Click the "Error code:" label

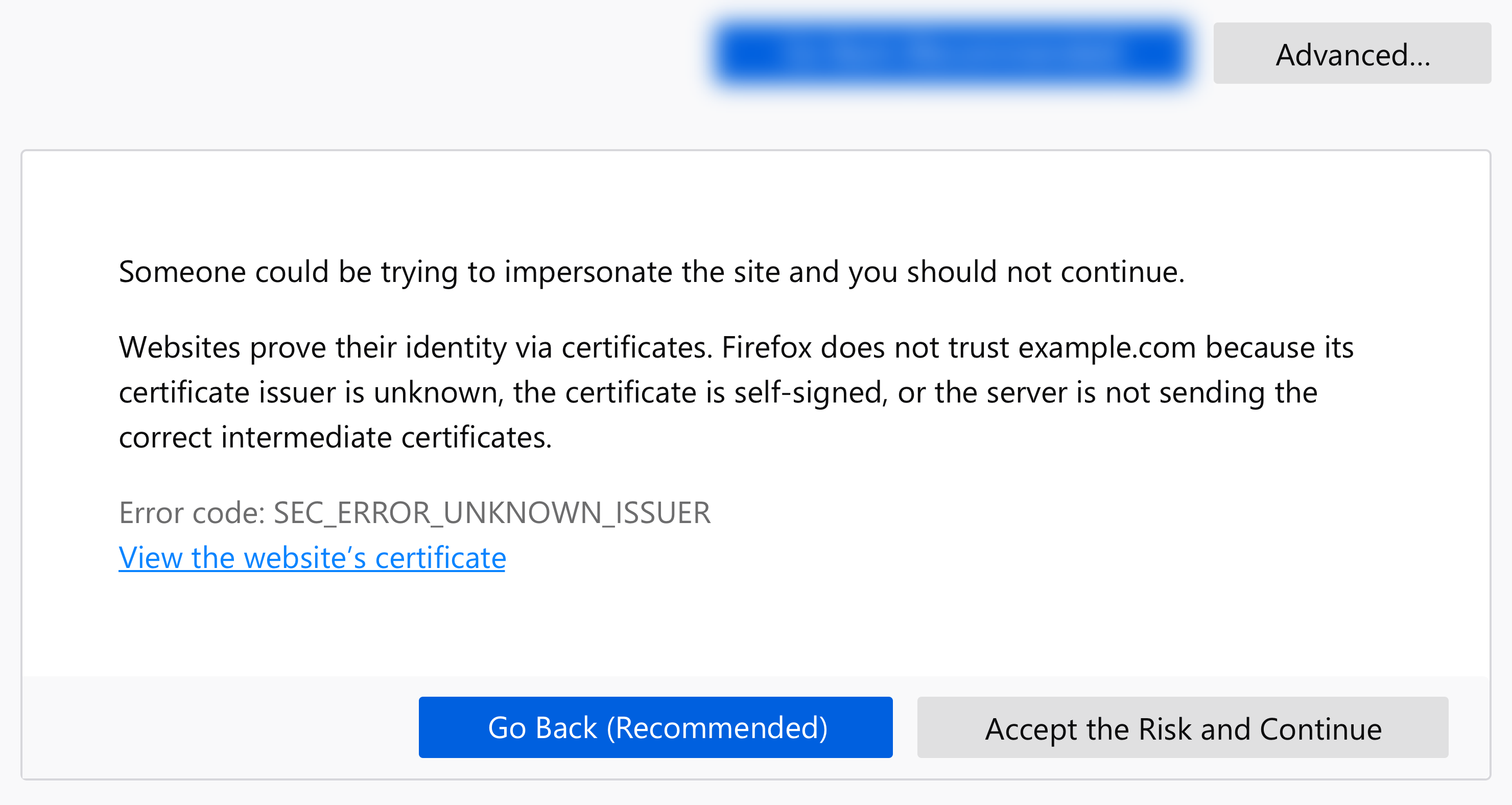click(x=192, y=513)
